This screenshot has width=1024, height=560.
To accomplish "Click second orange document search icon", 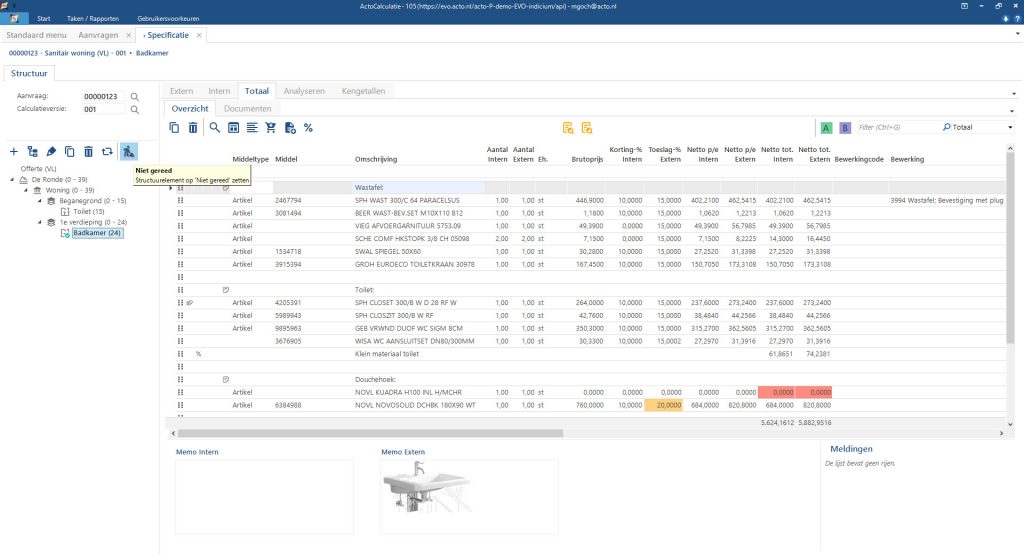I will [587, 128].
